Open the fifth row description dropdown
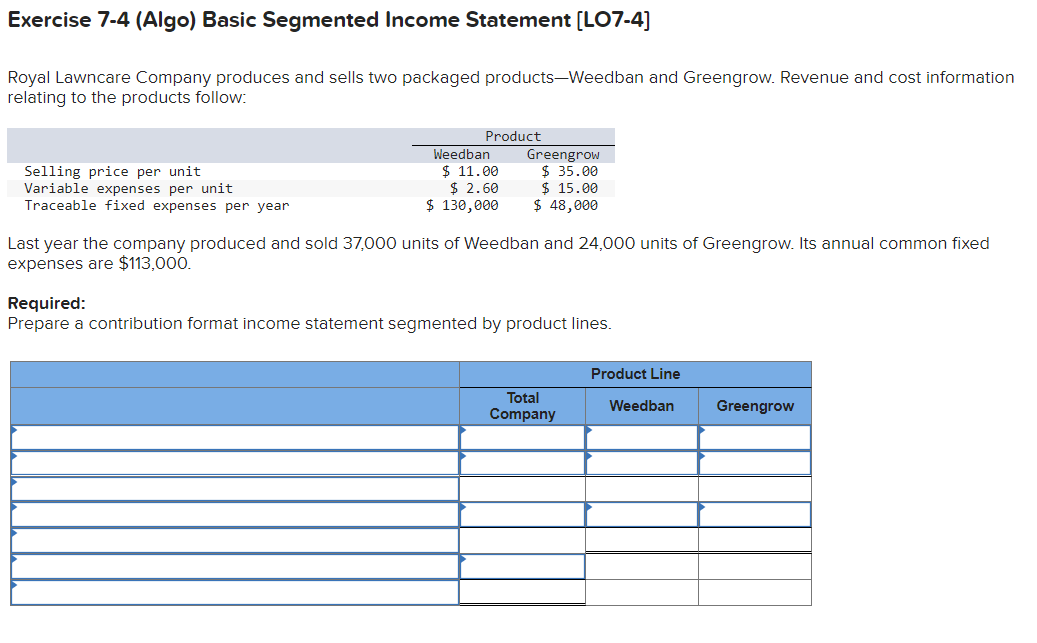 (230, 540)
